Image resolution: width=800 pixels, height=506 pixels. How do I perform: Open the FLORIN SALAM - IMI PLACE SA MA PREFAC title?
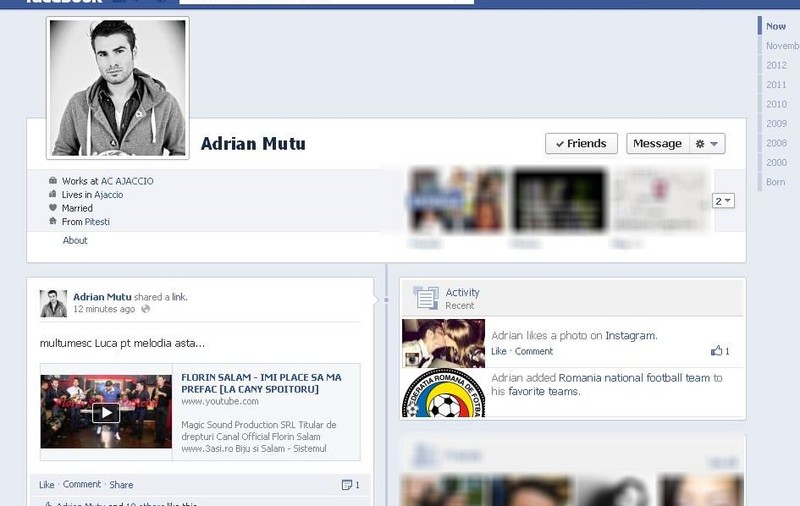(x=261, y=383)
